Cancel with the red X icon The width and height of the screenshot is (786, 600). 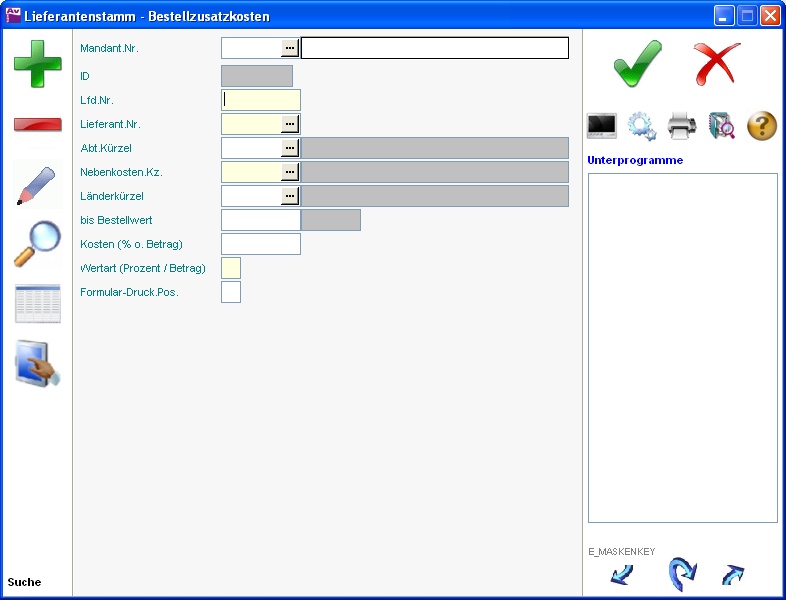tap(717, 64)
